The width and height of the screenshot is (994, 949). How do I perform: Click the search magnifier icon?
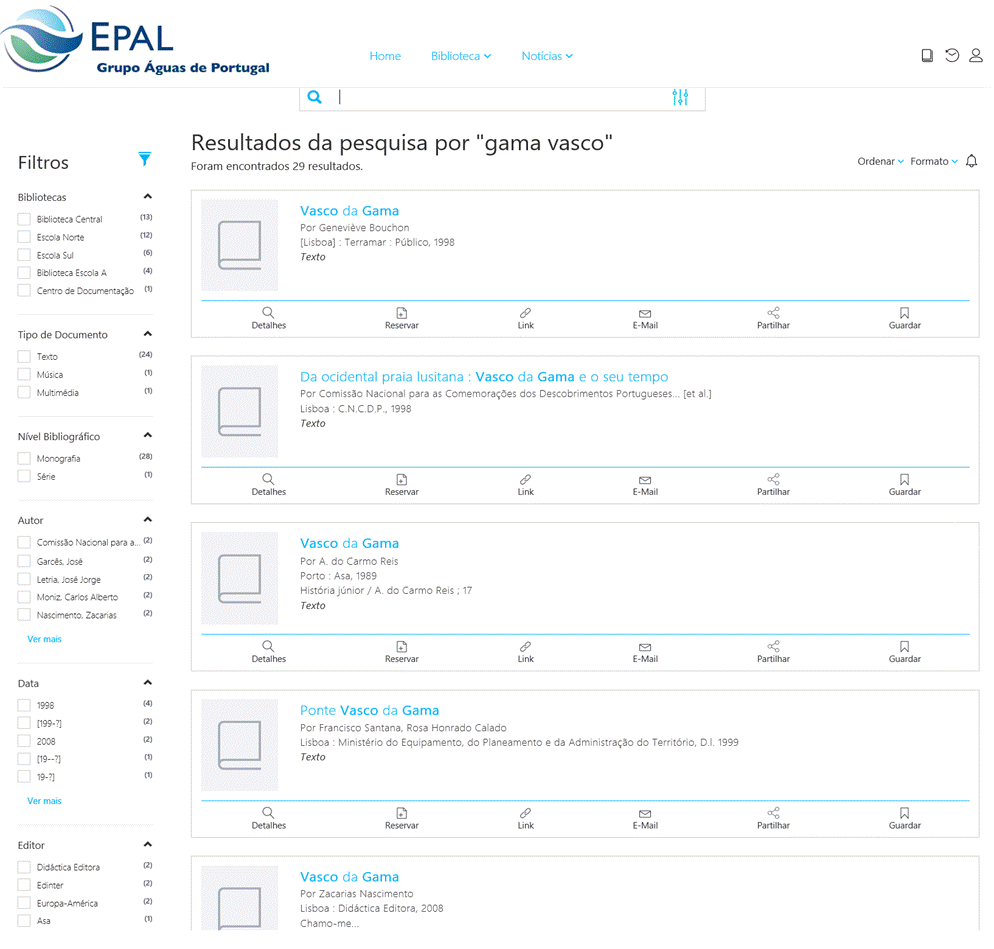(315, 97)
